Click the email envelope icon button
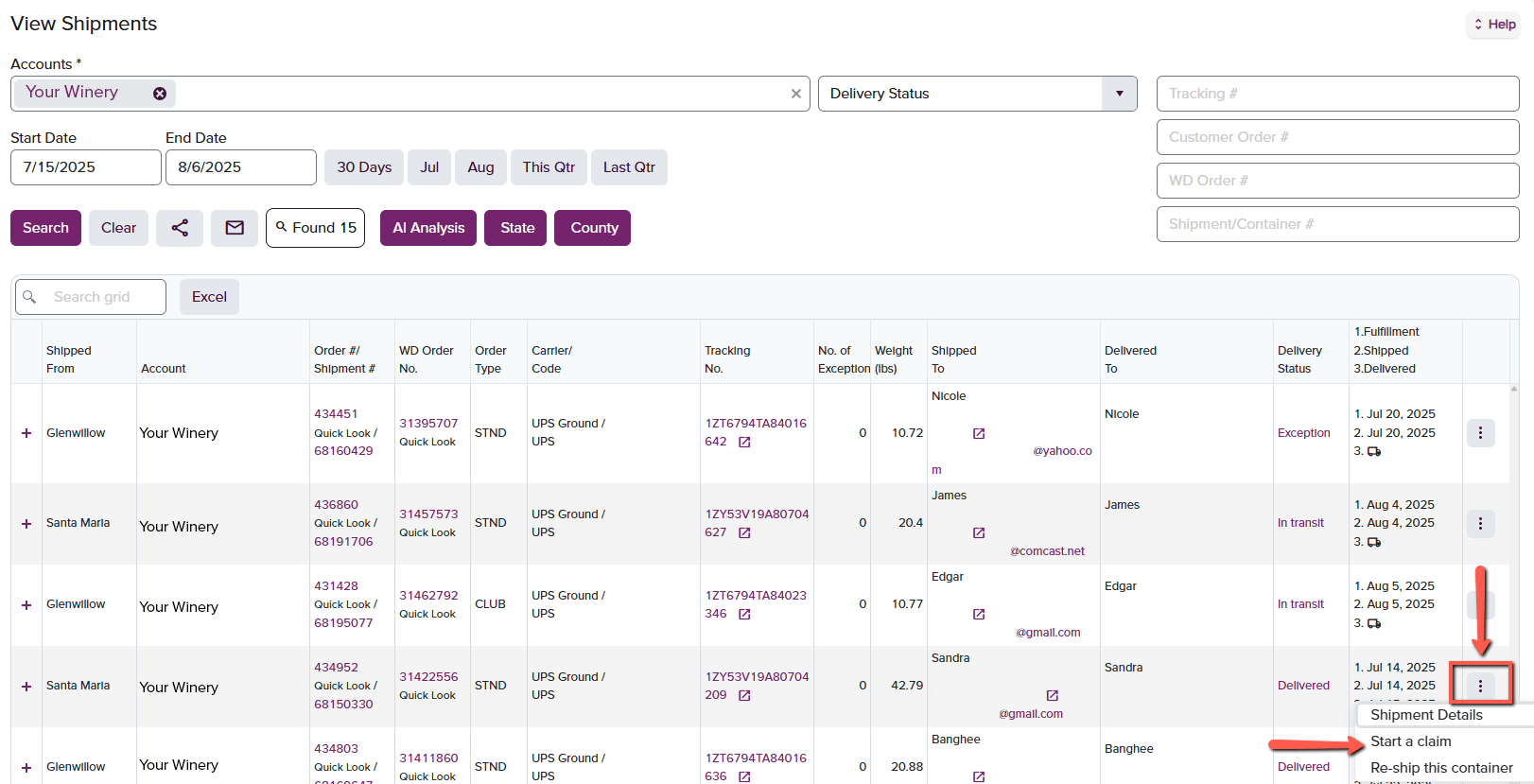 tap(235, 228)
